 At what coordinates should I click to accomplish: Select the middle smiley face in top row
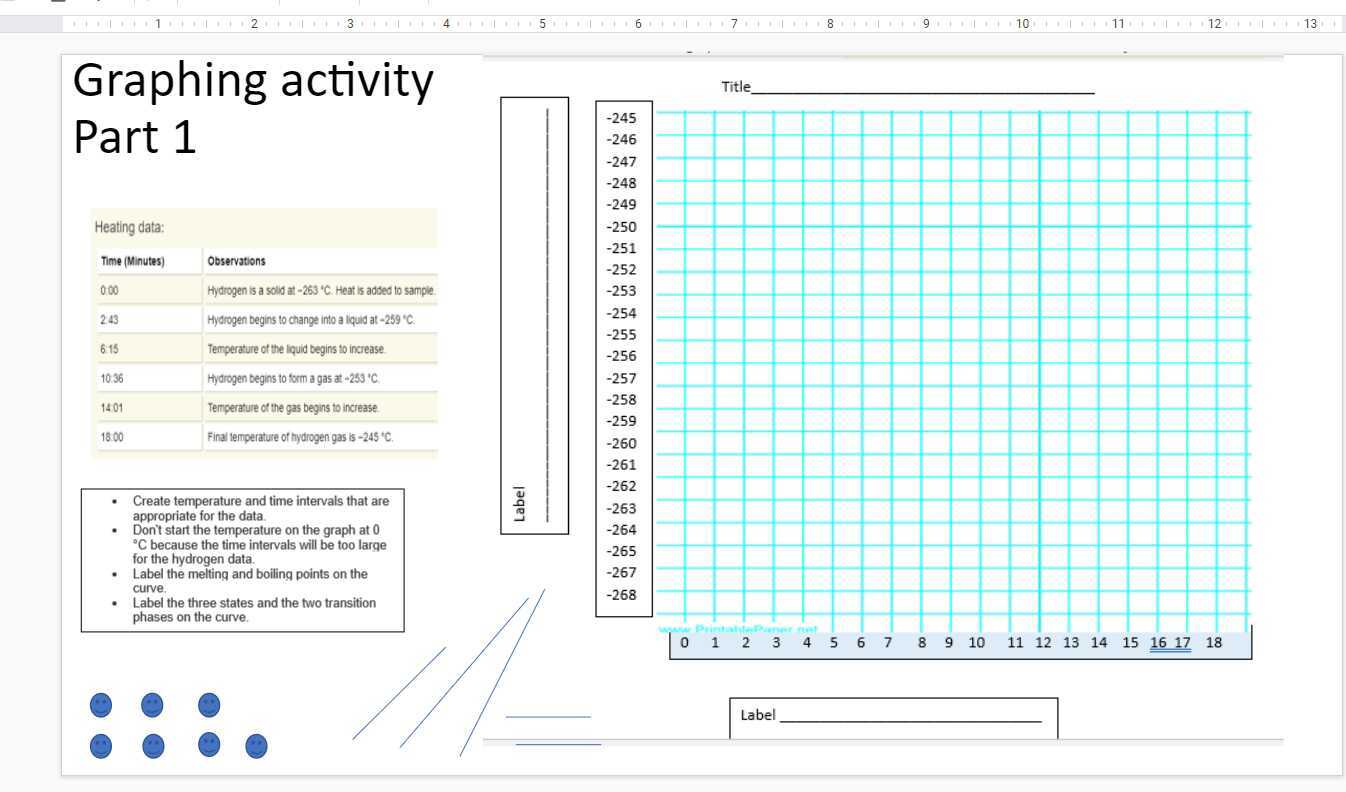152,705
